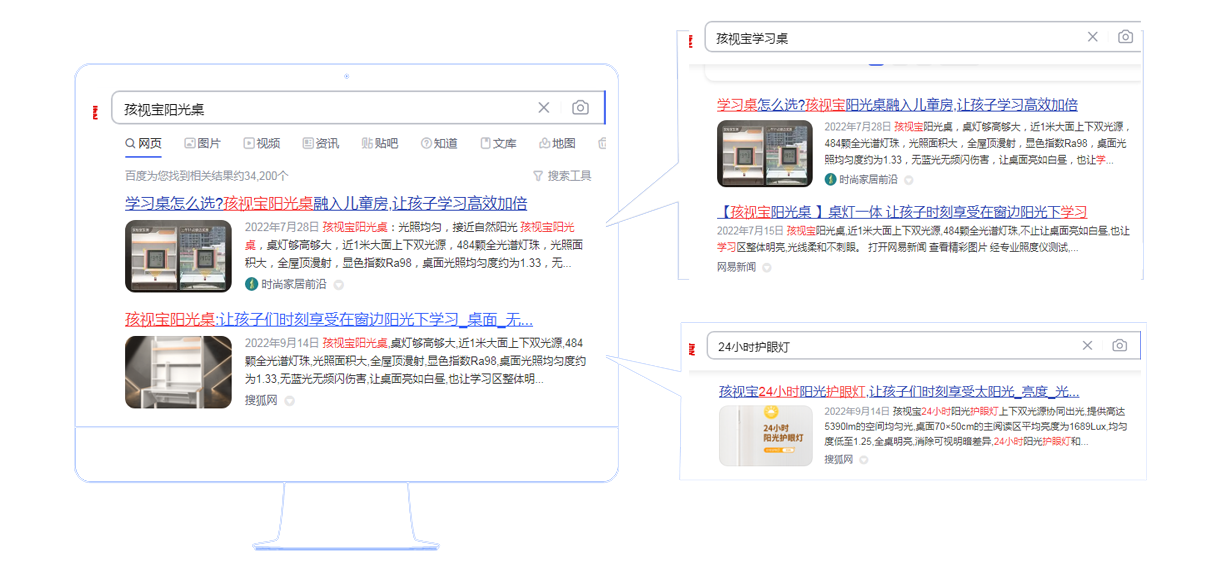Open 学习桌怎么选 result in the 孩视宝学习桌 panel
Image resolution: width=1211 pixels, height=573 pixels.
(897, 105)
